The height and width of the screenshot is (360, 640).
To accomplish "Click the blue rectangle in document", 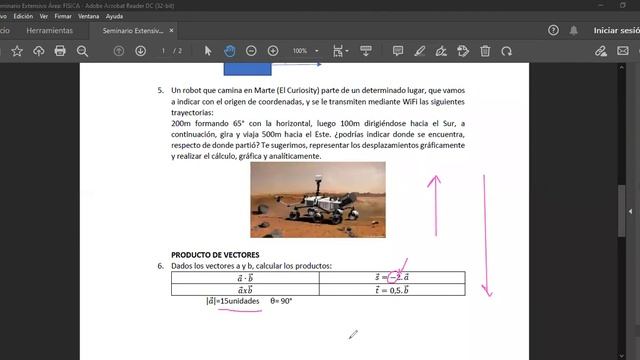I will [x=247, y=69].
